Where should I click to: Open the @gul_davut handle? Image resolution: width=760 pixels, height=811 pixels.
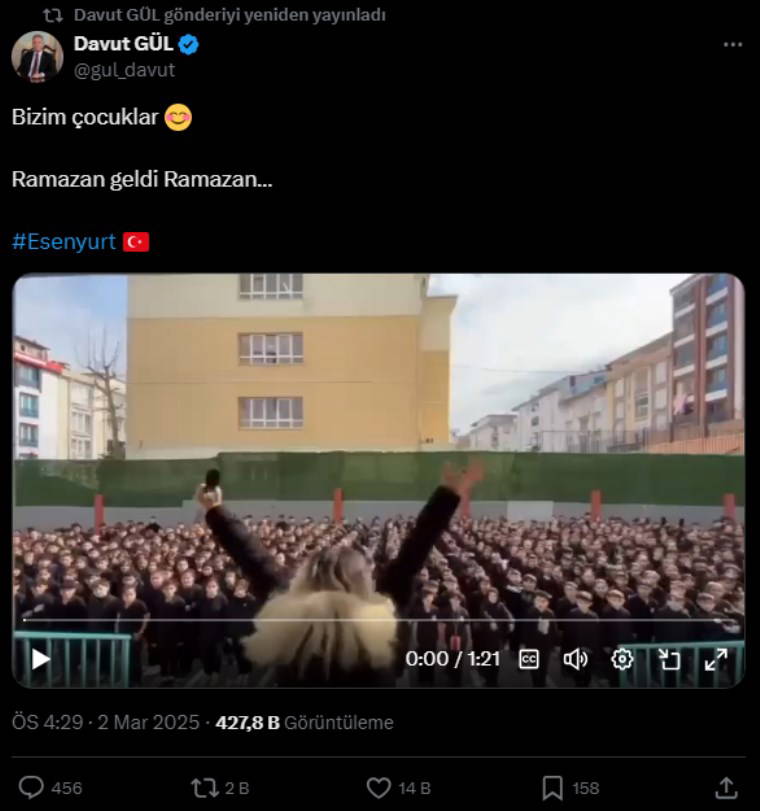pyautogui.click(x=124, y=70)
